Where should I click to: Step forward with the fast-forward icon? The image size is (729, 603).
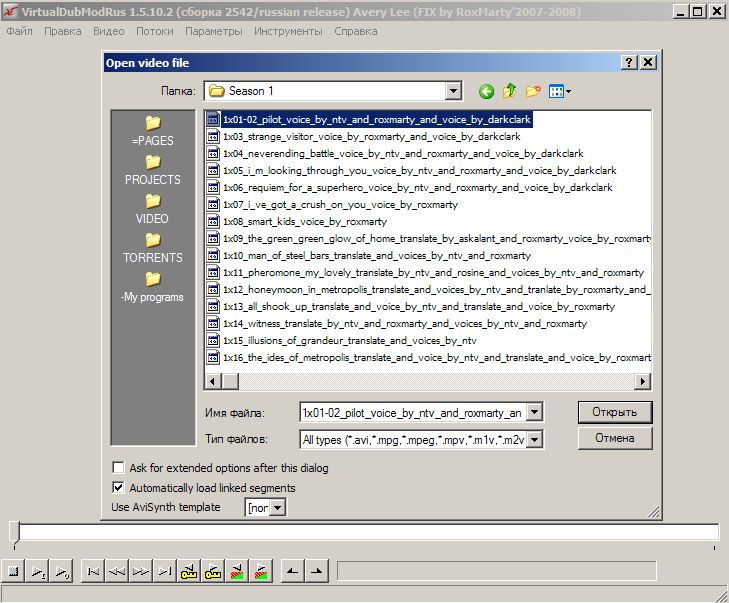(x=141, y=571)
